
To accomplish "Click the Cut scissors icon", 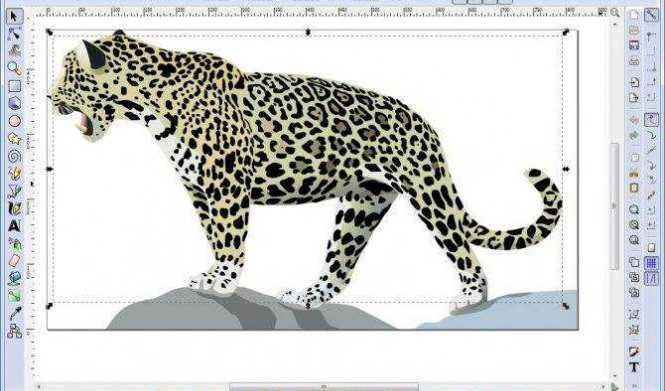I will 634,173.
